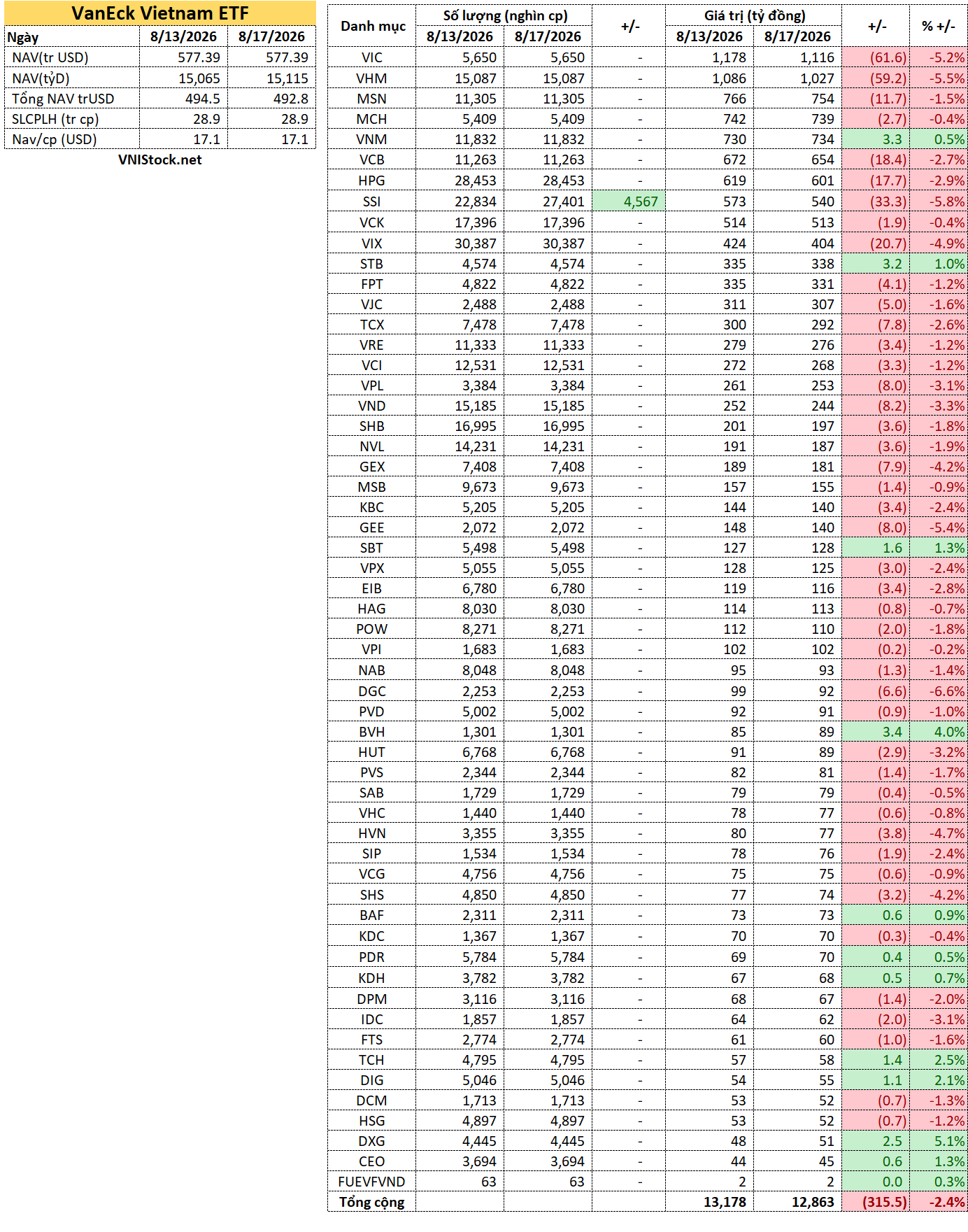Click the total change (315.5) cell
The height and width of the screenshot is (1232, 968).
876,1202
